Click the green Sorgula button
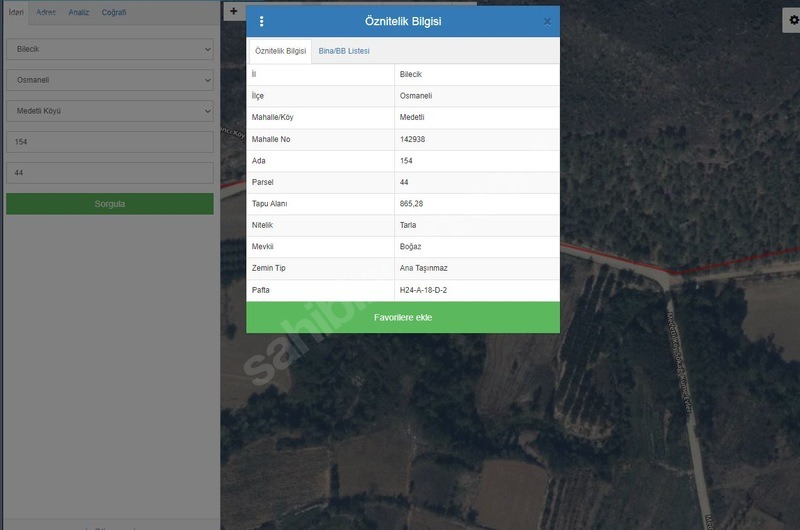The image size is (800, 530). [x=110, y=204]
